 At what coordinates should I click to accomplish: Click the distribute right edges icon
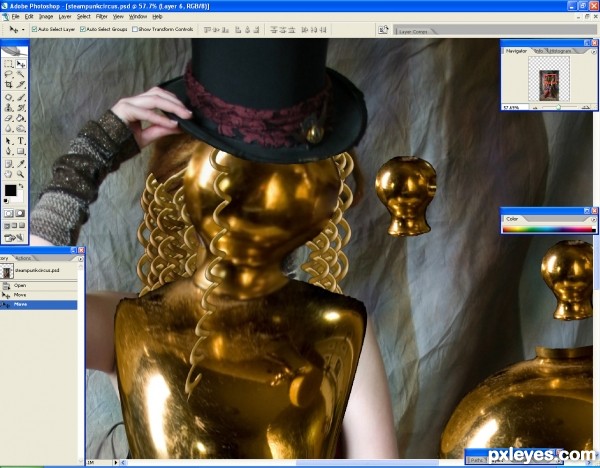tap(323, 29)
